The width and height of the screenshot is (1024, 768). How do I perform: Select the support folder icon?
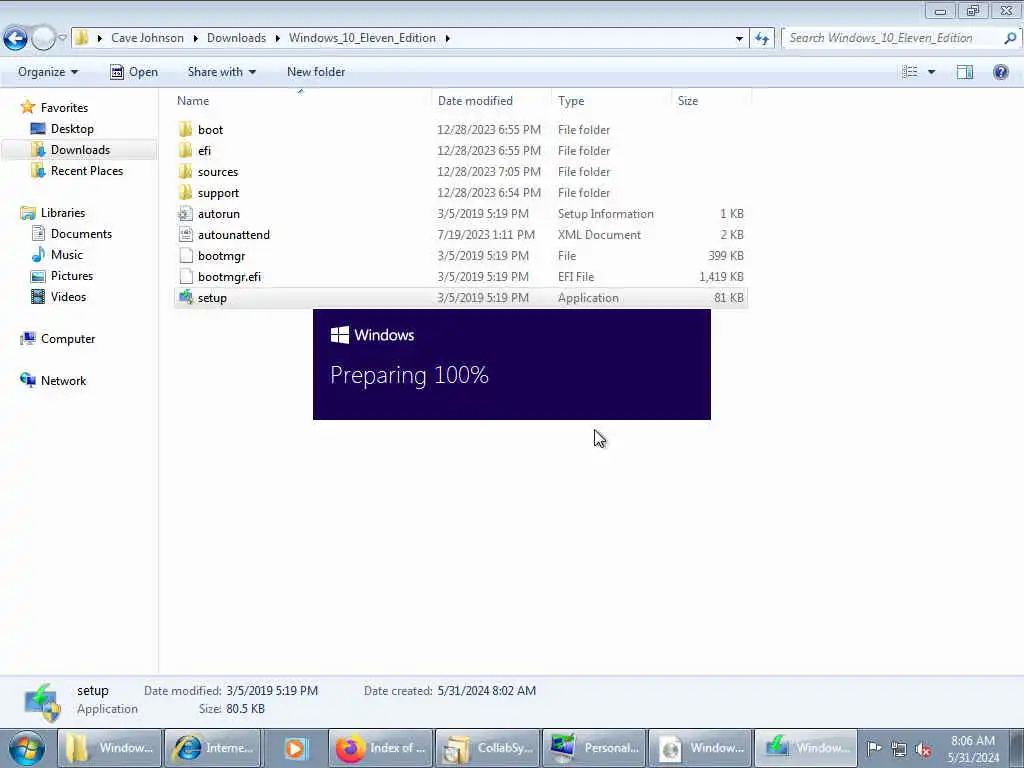185,193
